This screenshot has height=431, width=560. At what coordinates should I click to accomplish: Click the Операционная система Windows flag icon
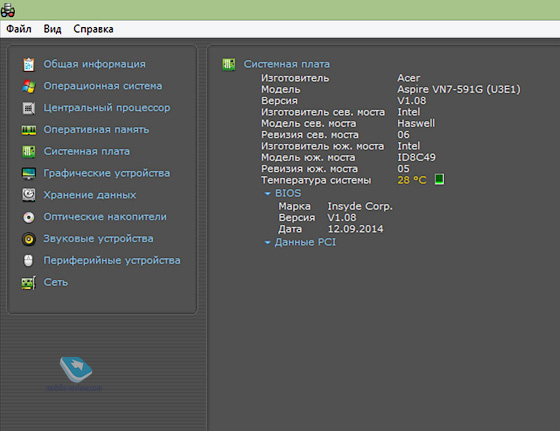pos(29,86)
